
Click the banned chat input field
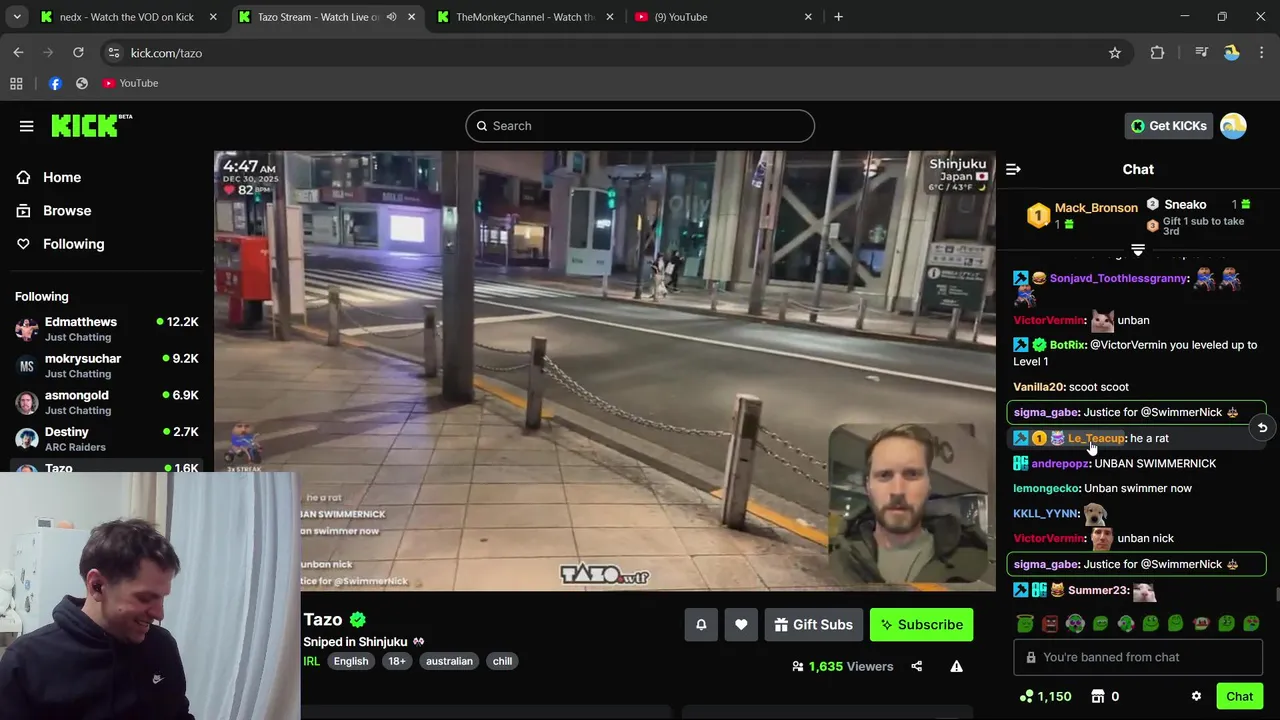1138,657
